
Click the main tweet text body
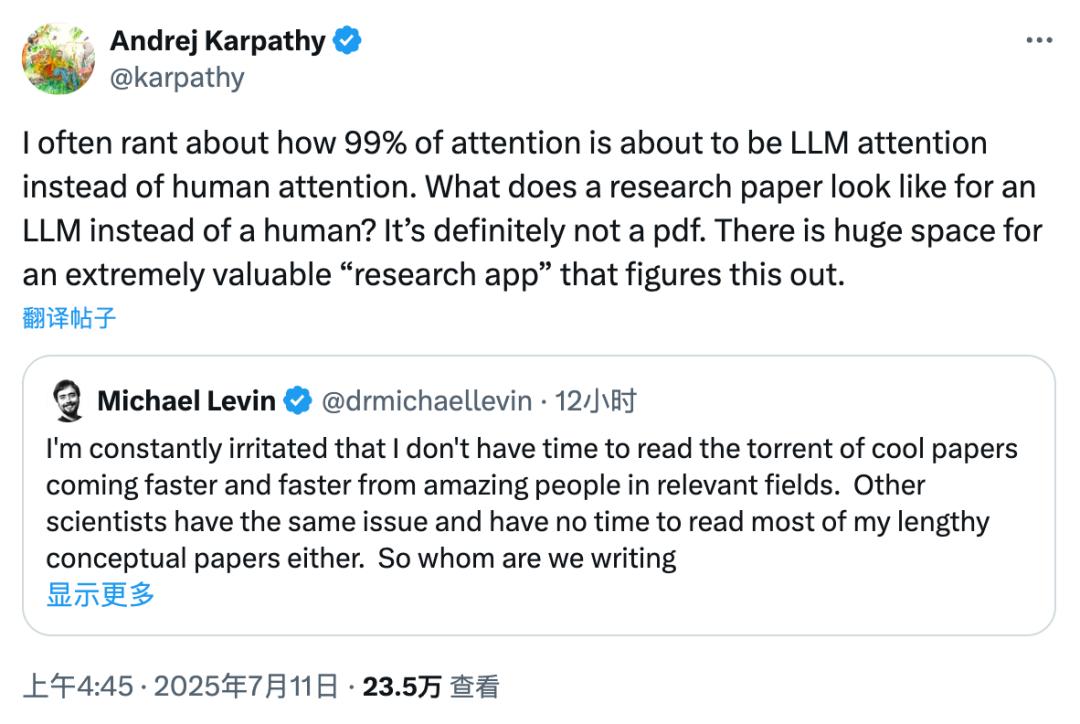tap(500, 208)
